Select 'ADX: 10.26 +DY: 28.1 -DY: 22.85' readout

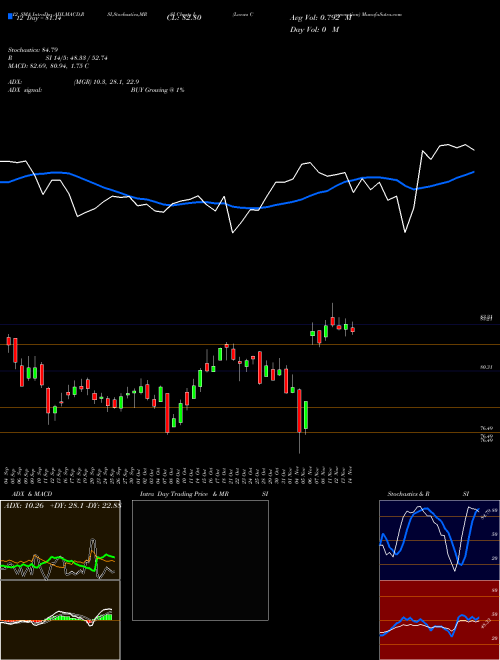click(62, 506)
